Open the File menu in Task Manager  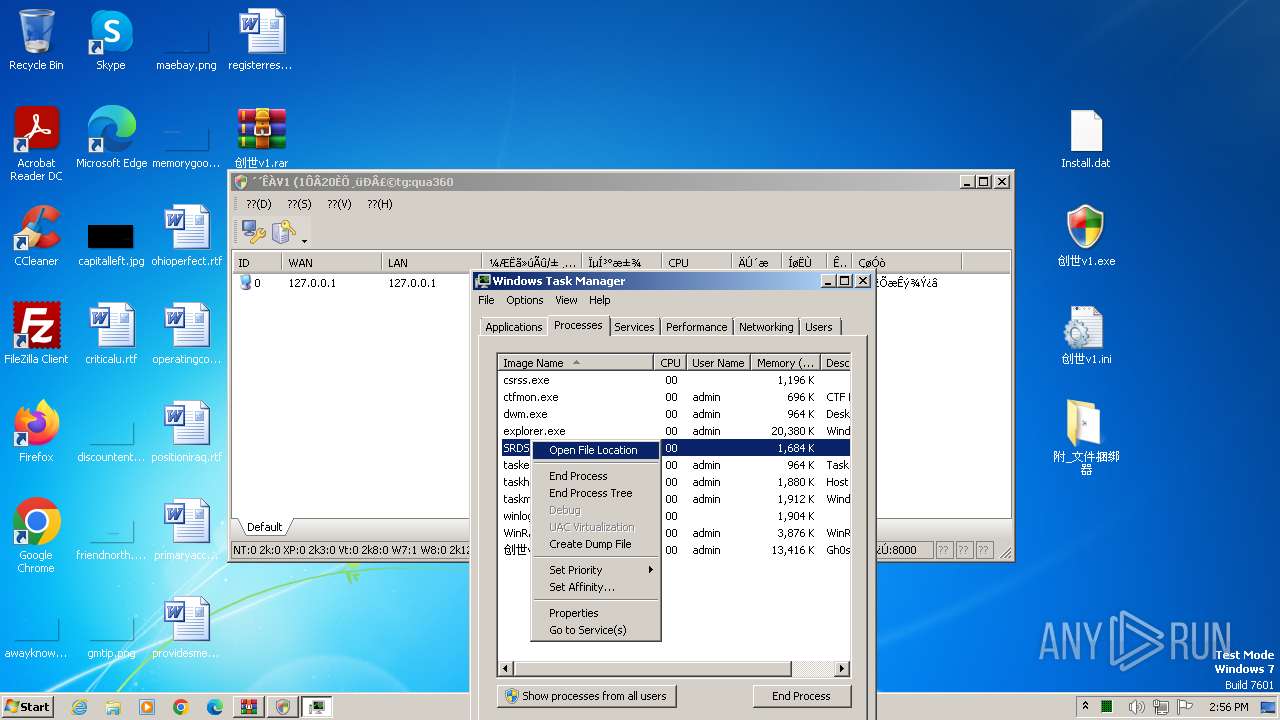click(x=486, y=300)
